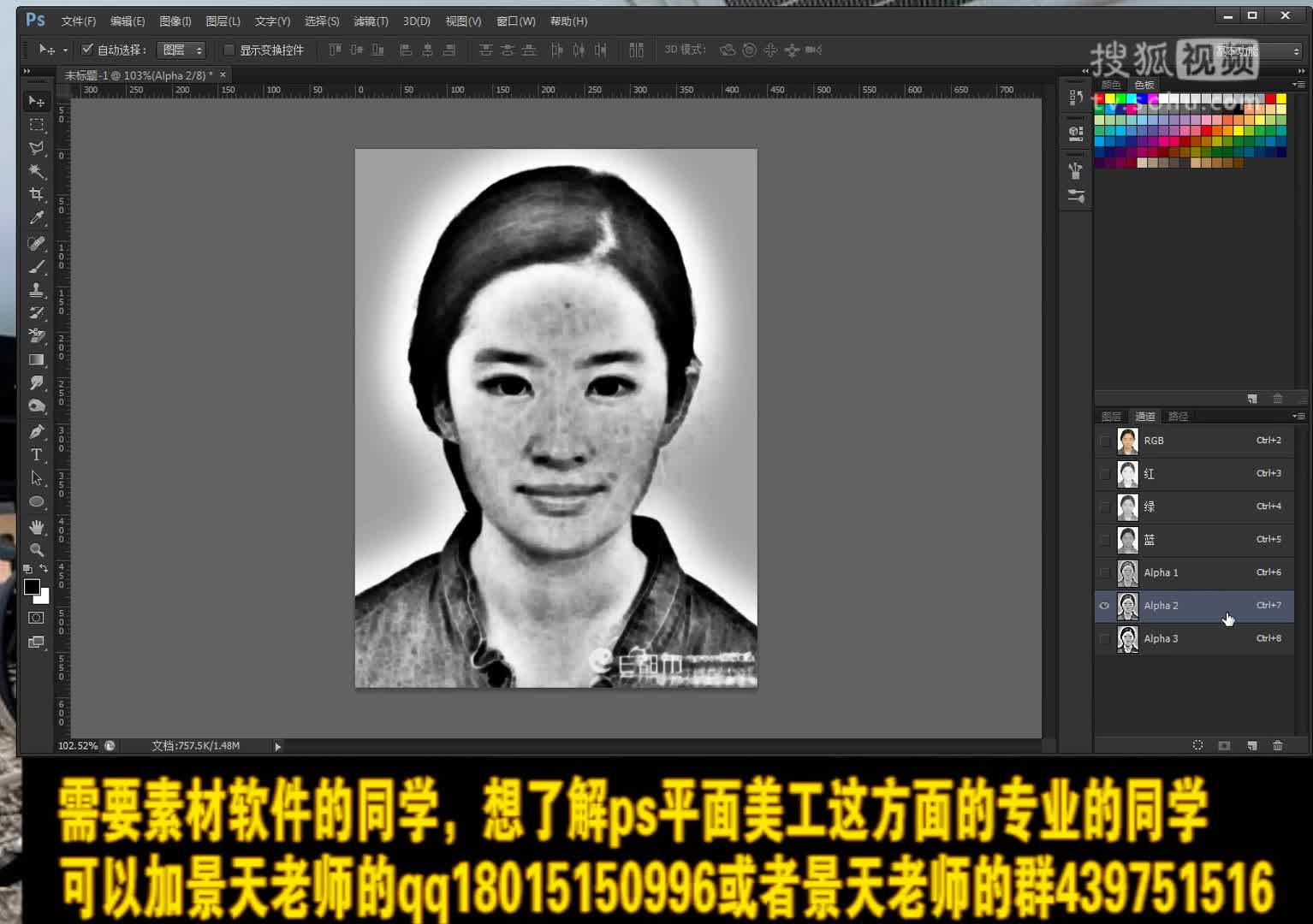Uncheck the 自动选择 checkbox
This screenshot has height=924, width=1313.
(87, 50)
